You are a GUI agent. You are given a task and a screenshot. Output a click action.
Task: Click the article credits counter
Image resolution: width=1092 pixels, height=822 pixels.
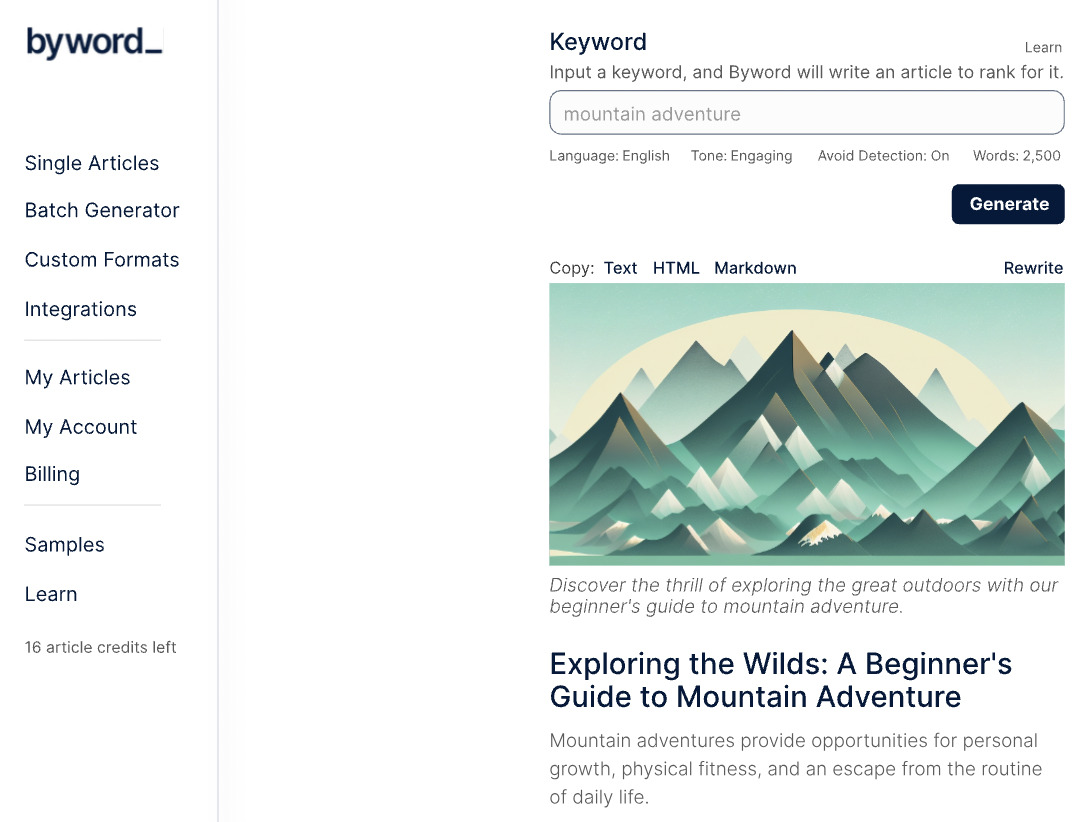click(x=100, y=647)
